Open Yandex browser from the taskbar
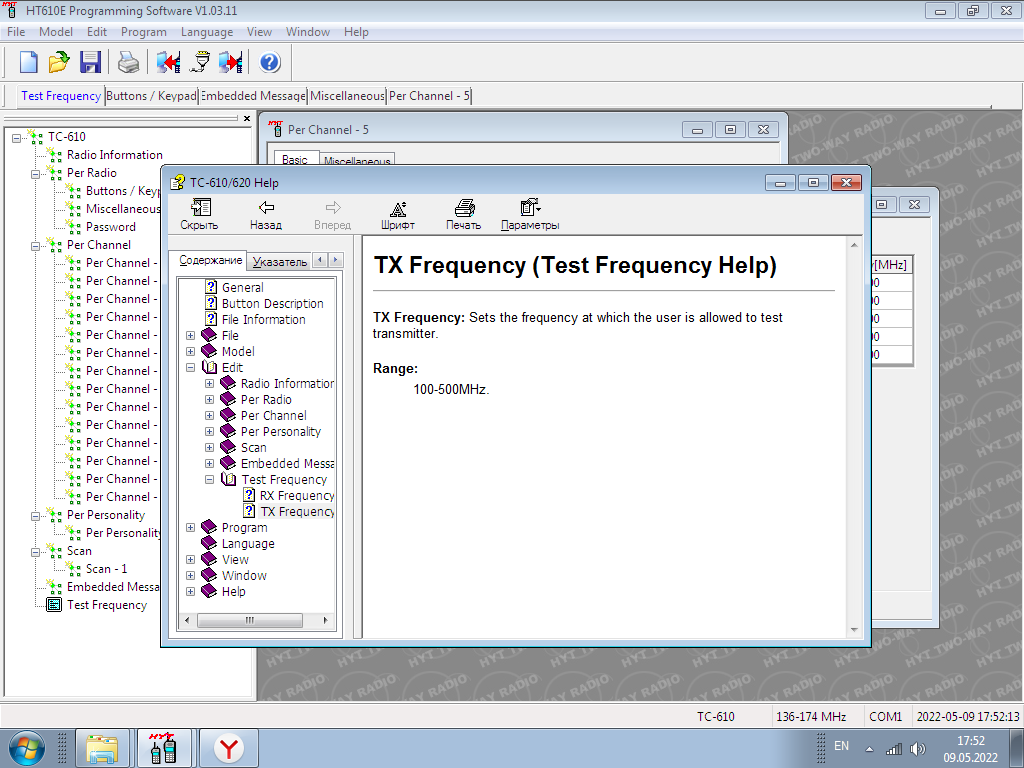 [x=229, y=748]
